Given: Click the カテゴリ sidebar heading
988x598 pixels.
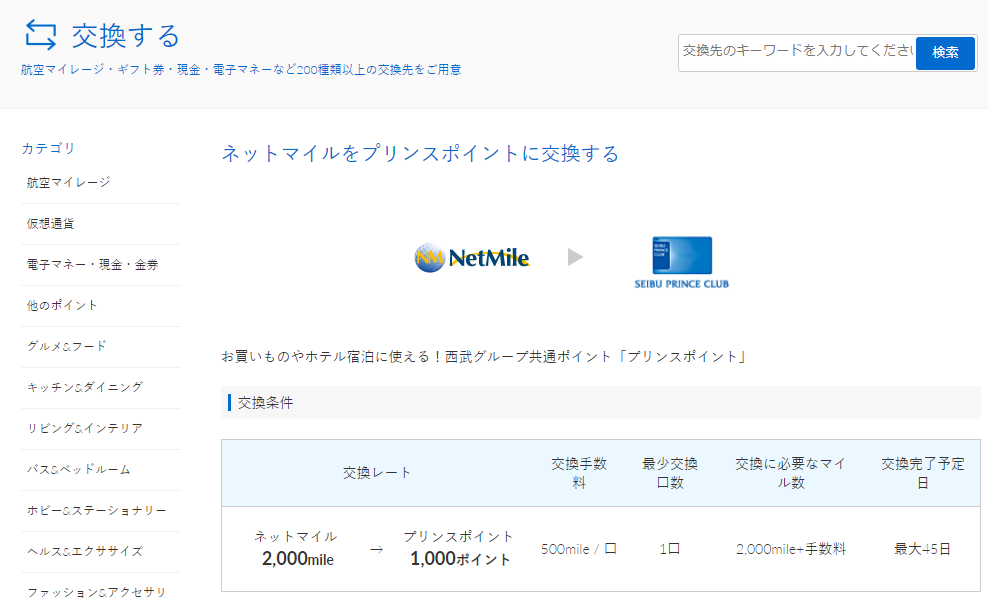Looking at the screenshot, I should tap(48, 148).
